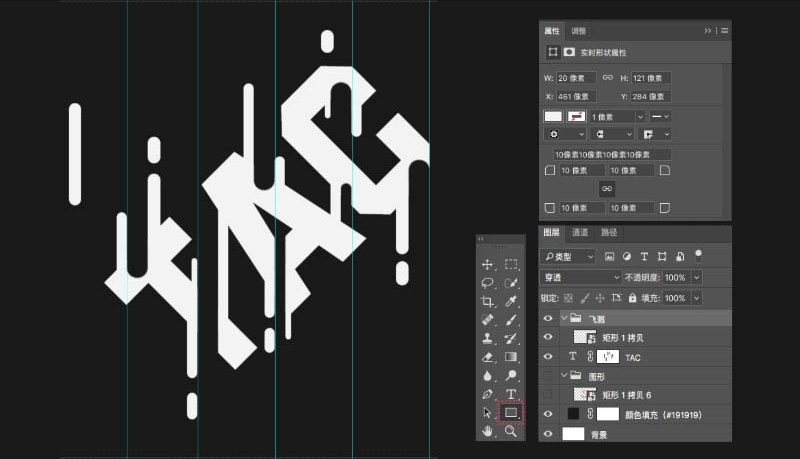The image size is (800, 459).
Task: Switch to the 通道 tab
Action: click(580, 233)
